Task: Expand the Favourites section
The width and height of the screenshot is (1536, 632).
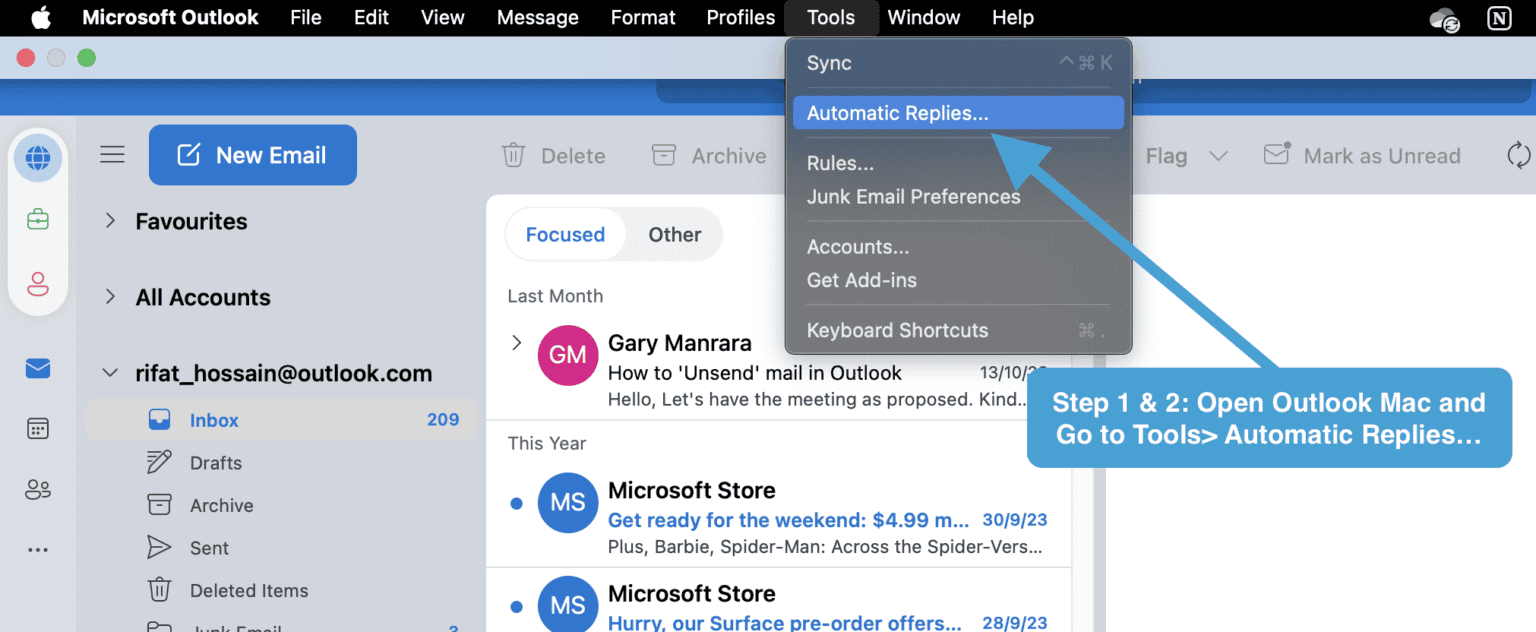Action: tap(110, 221)
